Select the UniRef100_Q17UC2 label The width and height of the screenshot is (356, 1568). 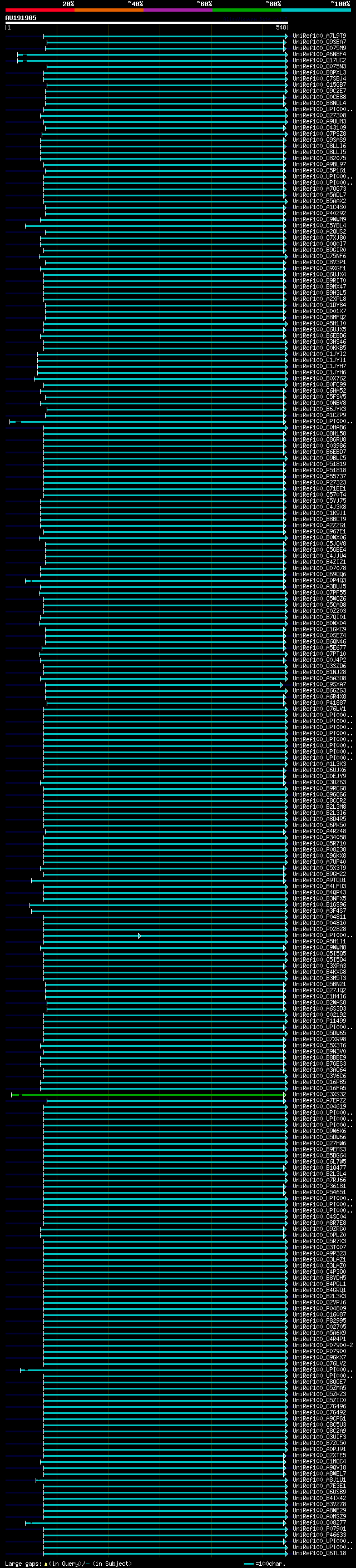pyautogui.click(x=319, y=60)
